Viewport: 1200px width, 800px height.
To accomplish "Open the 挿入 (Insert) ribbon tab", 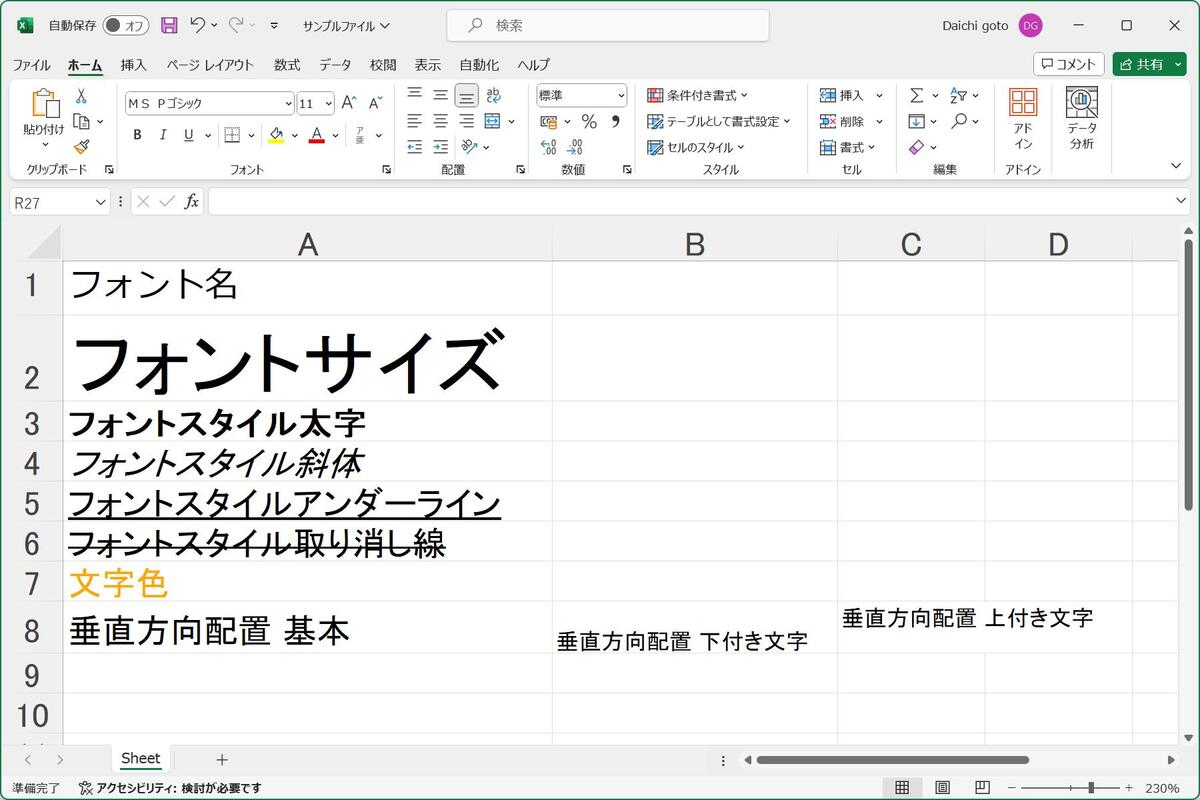I will [134, 65].
